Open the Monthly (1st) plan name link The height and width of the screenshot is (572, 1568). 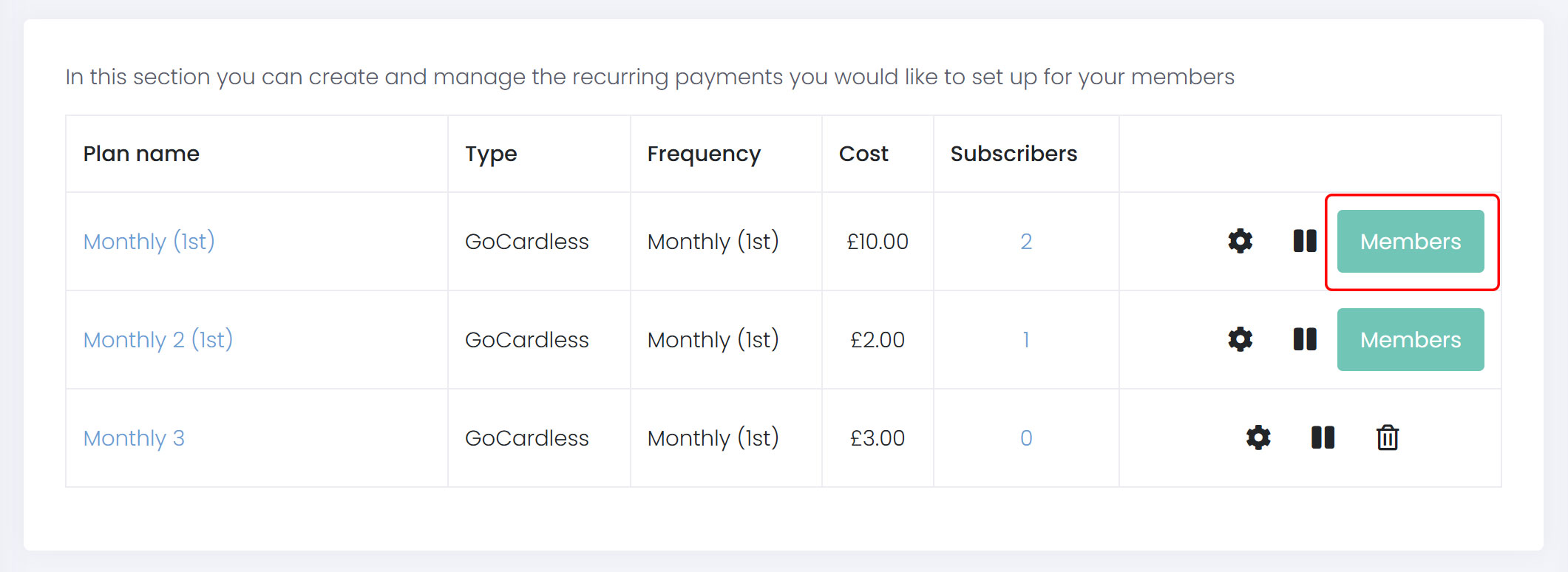(x=149, y=242)
